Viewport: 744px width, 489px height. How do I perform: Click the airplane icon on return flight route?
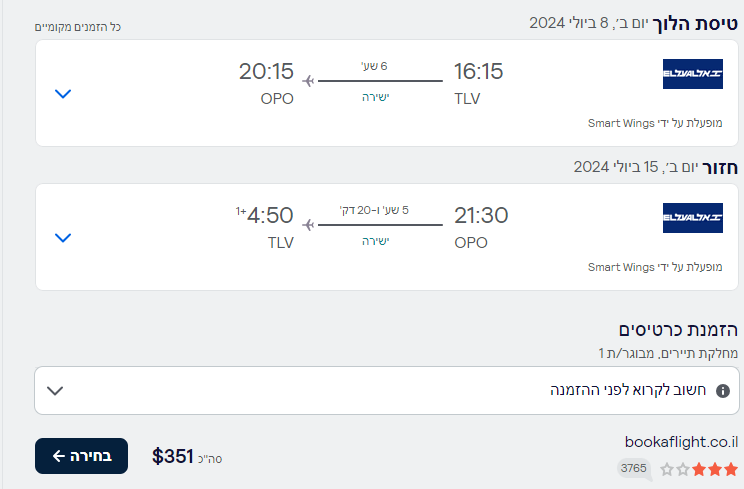(310, 225)
